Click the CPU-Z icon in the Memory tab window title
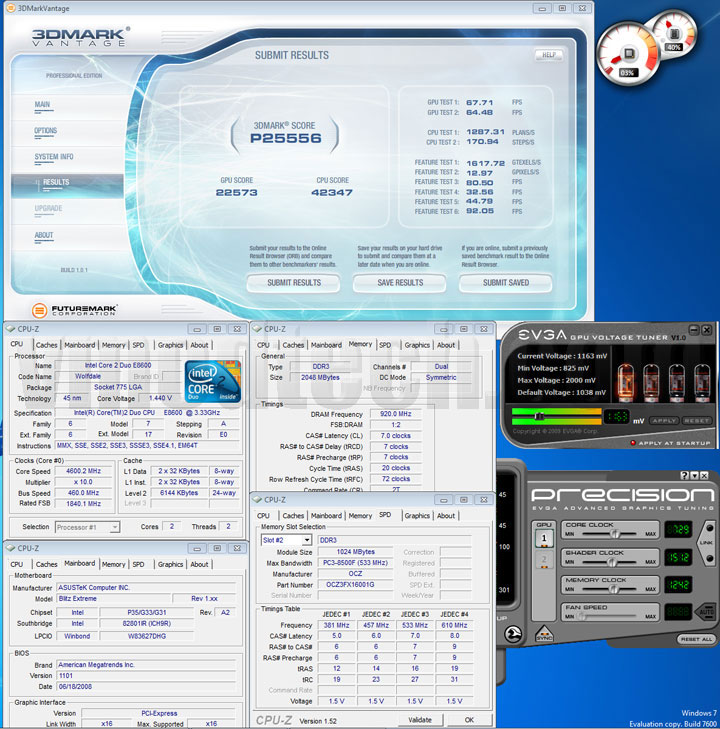720x729 pixels. (257, 329)
